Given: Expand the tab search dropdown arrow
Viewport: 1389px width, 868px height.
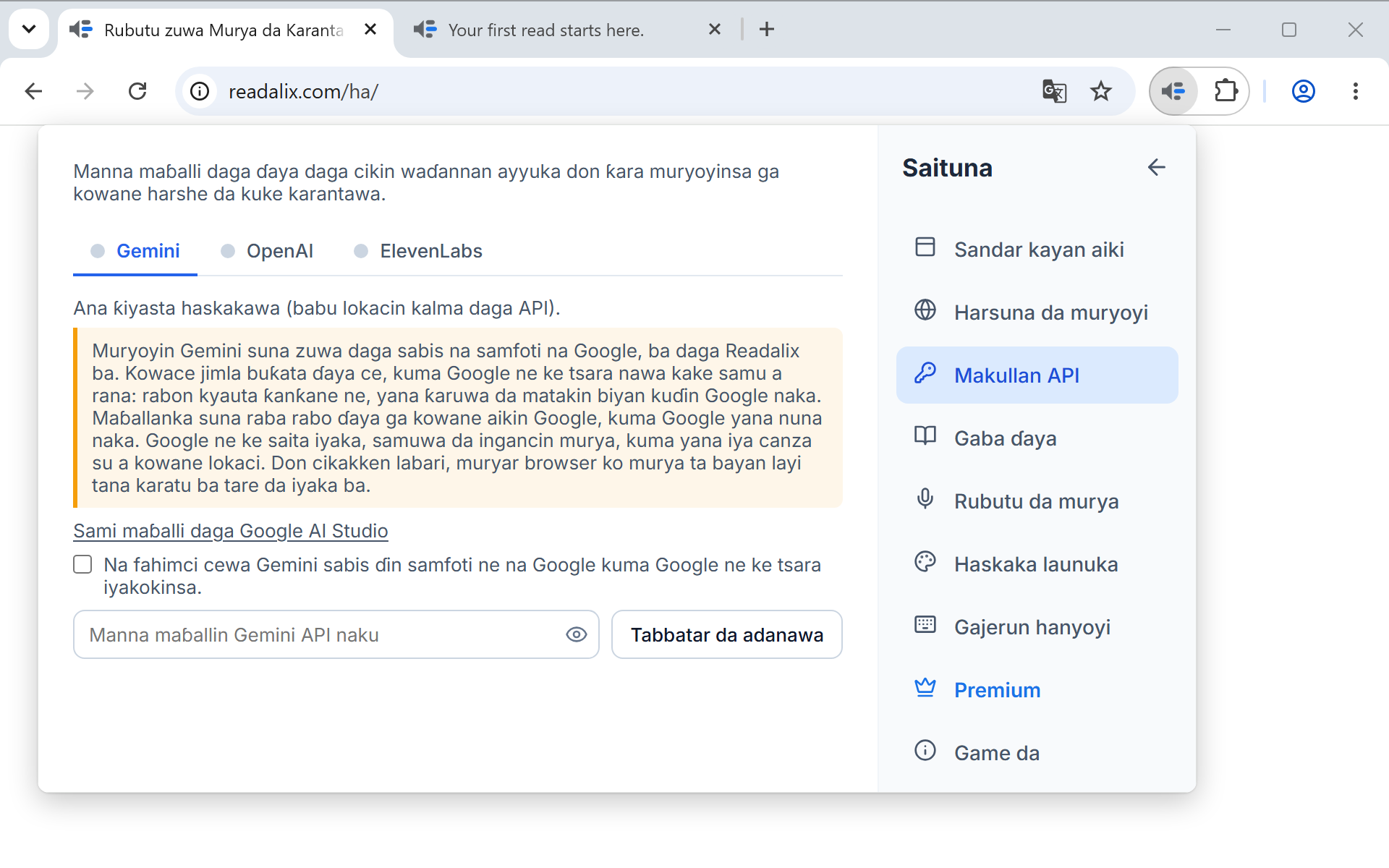Looking at the screenshot, I should pyautogui.click(x=29, y=29).
